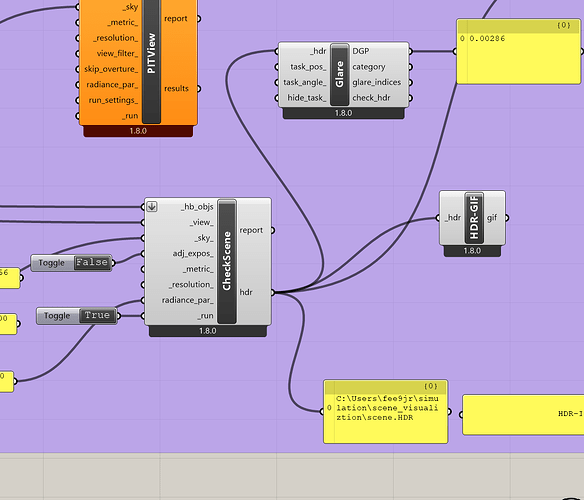Click the category output on Glare
584x500 pixels.
[369, 67]
